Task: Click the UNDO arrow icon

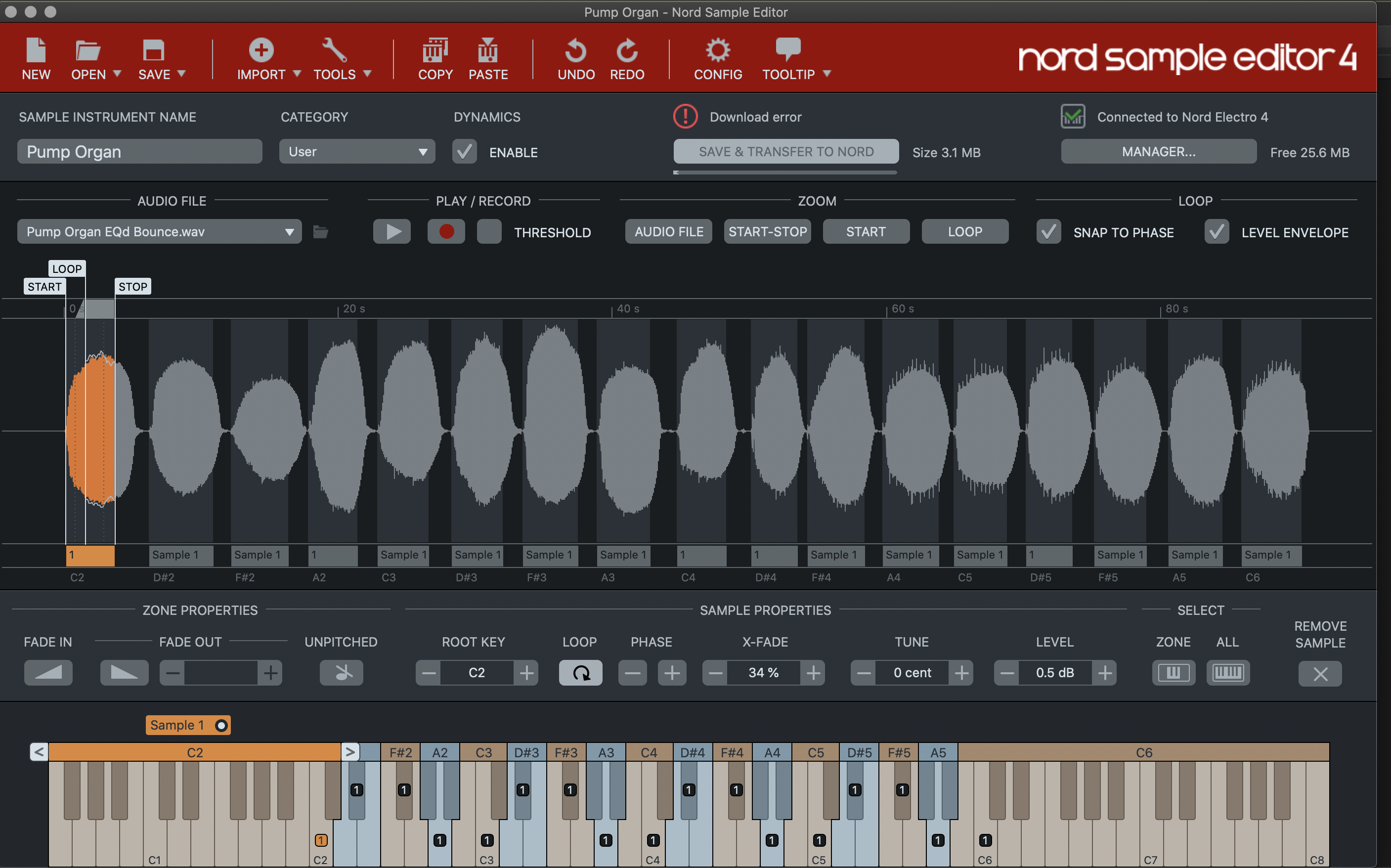Action: (x=576, y=50)
